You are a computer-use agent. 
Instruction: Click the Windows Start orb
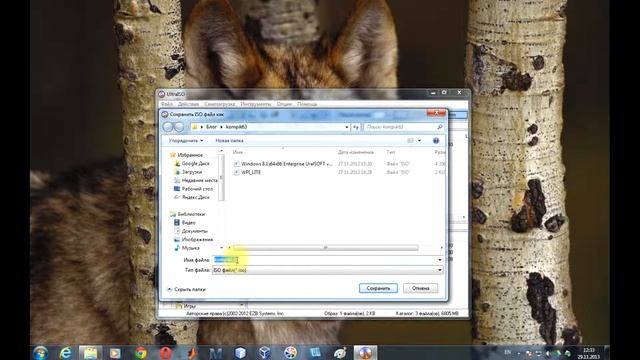(40, 353)
